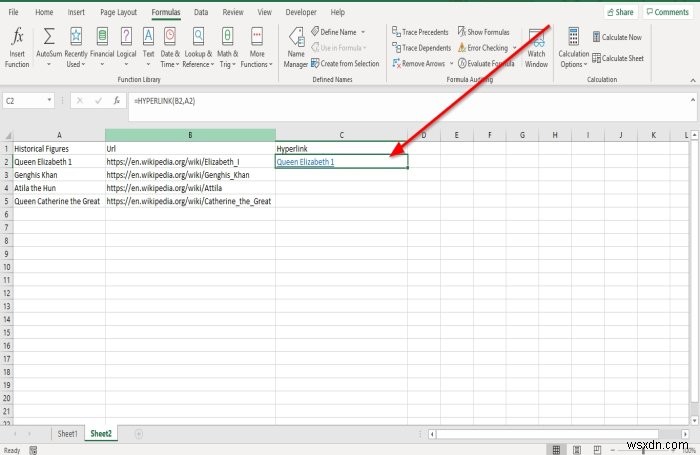Screen dimensions: 700x455
Task: Click the fx Insert Function button in formula bar
Action: (117, 100)
